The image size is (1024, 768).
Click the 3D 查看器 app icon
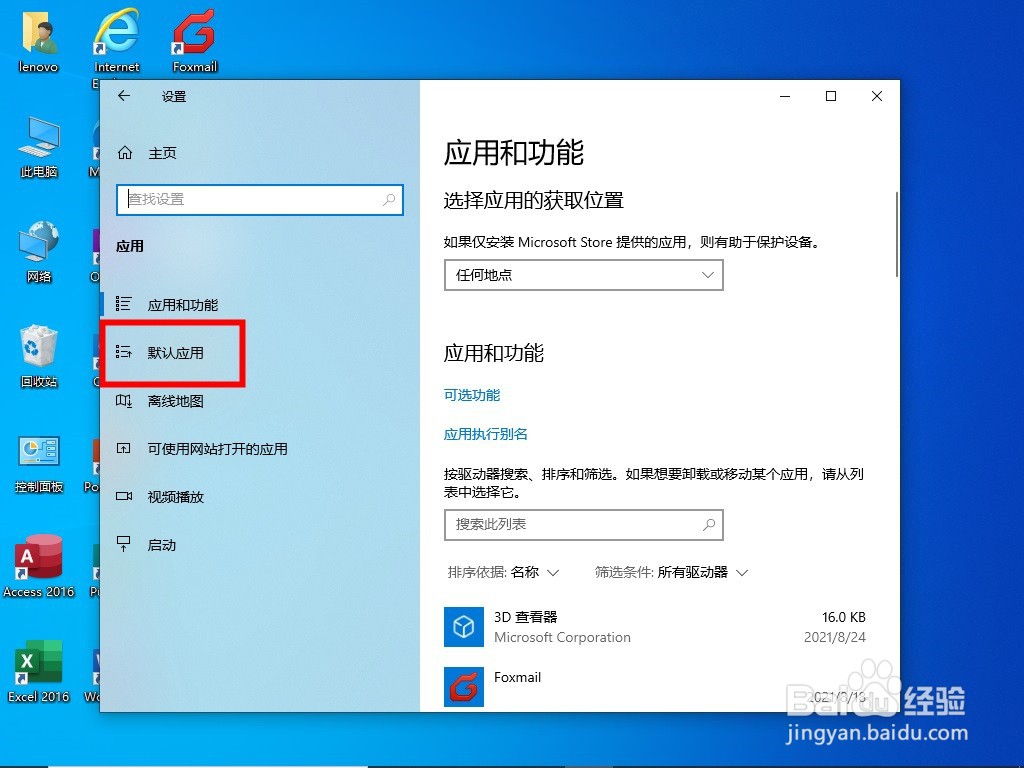click(464, 627)
